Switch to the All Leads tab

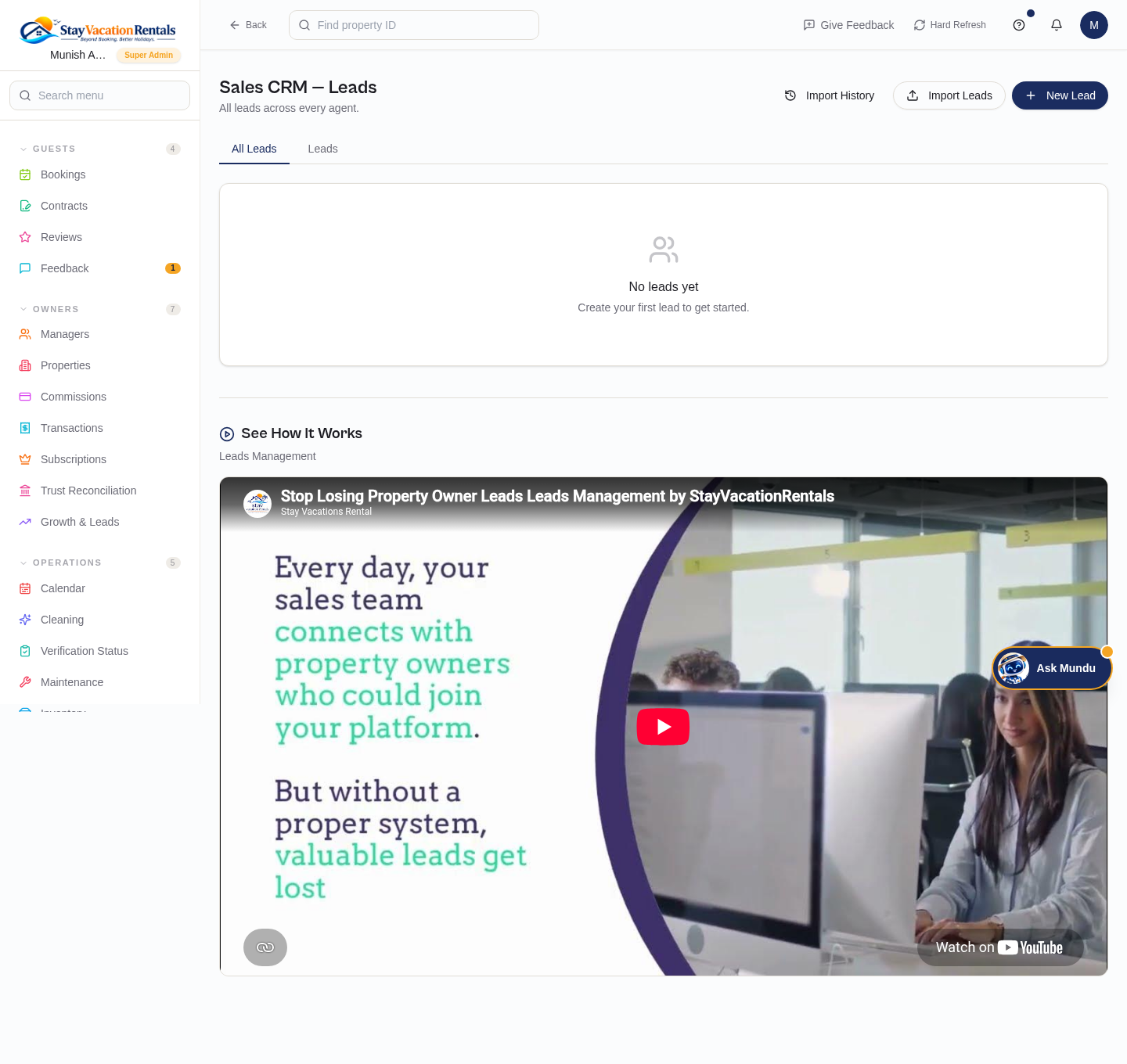(x=254, y=149)
